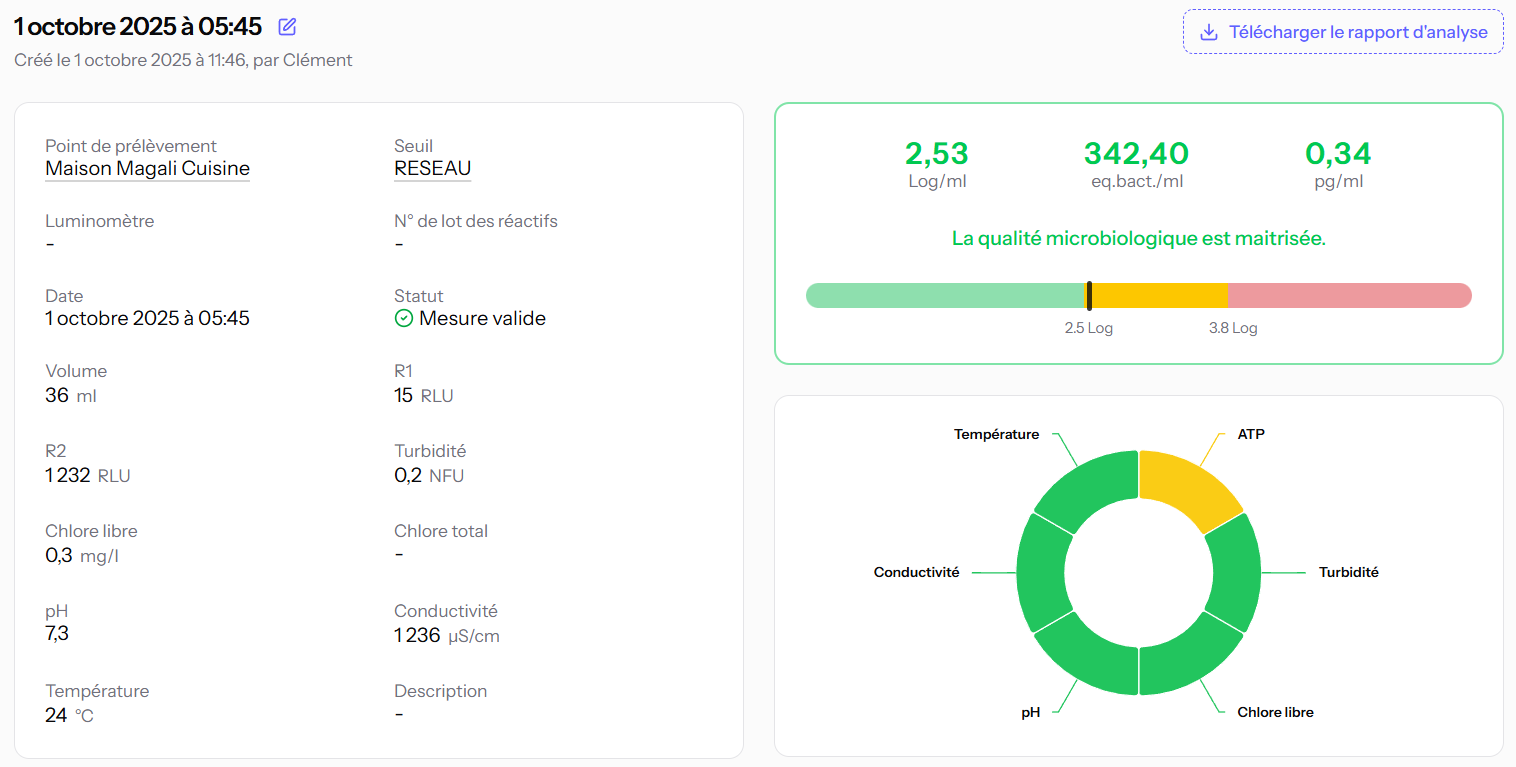
Task: Open the RESEAU threshold link
Action: (x=432, y=168)
